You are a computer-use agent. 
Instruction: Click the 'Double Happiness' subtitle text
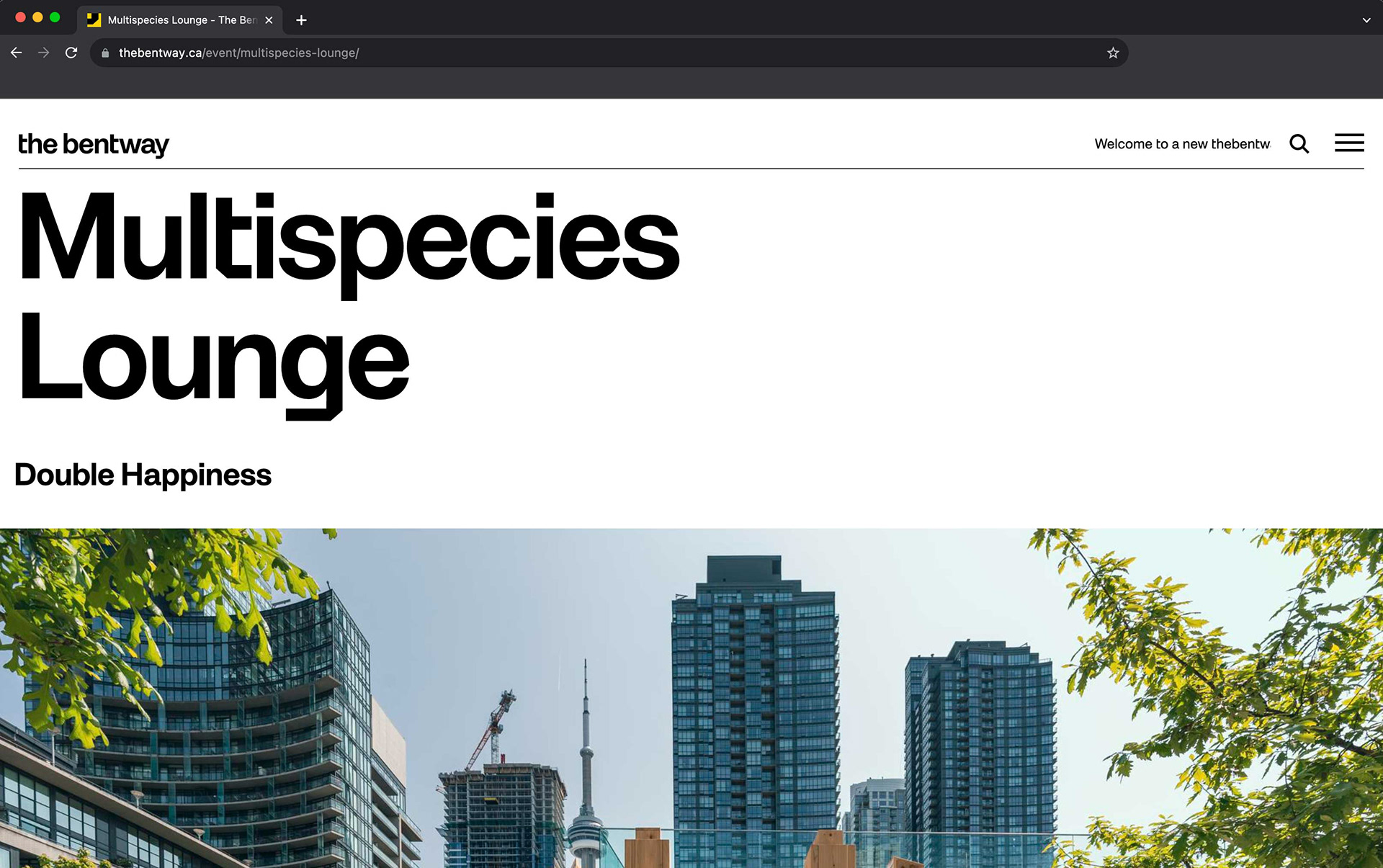point(143,475)
